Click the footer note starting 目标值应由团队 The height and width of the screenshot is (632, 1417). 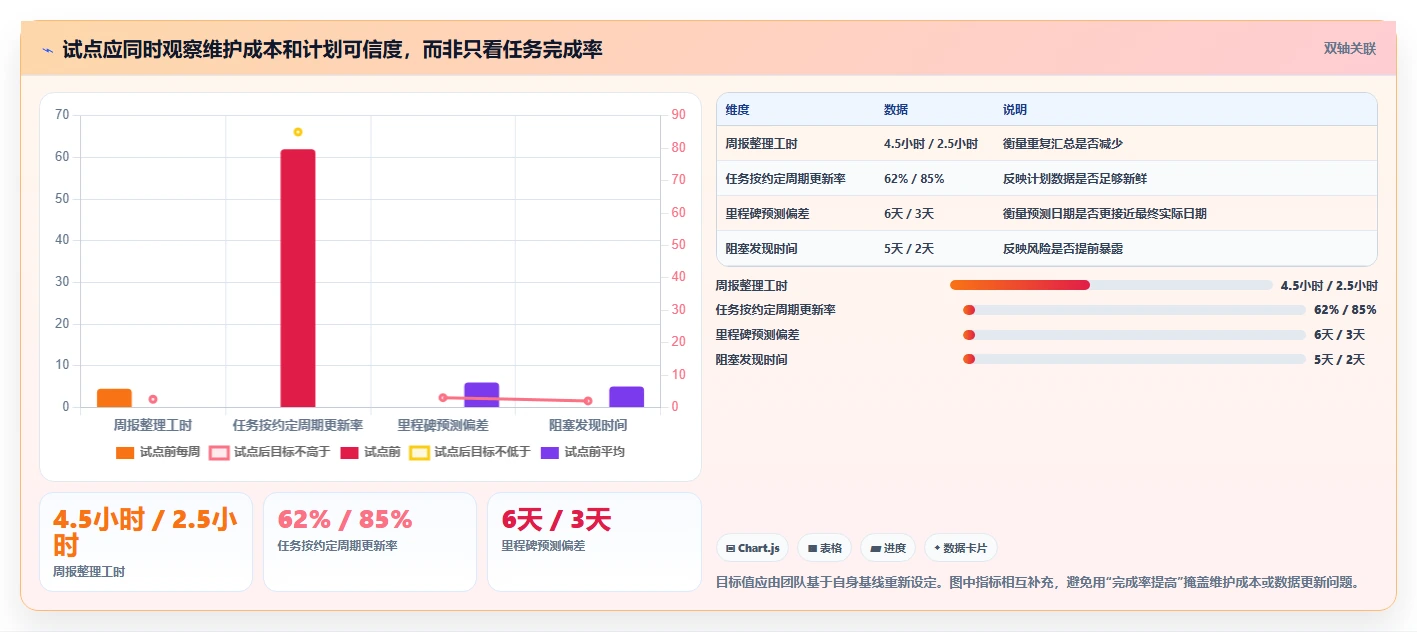[1038, 582]
